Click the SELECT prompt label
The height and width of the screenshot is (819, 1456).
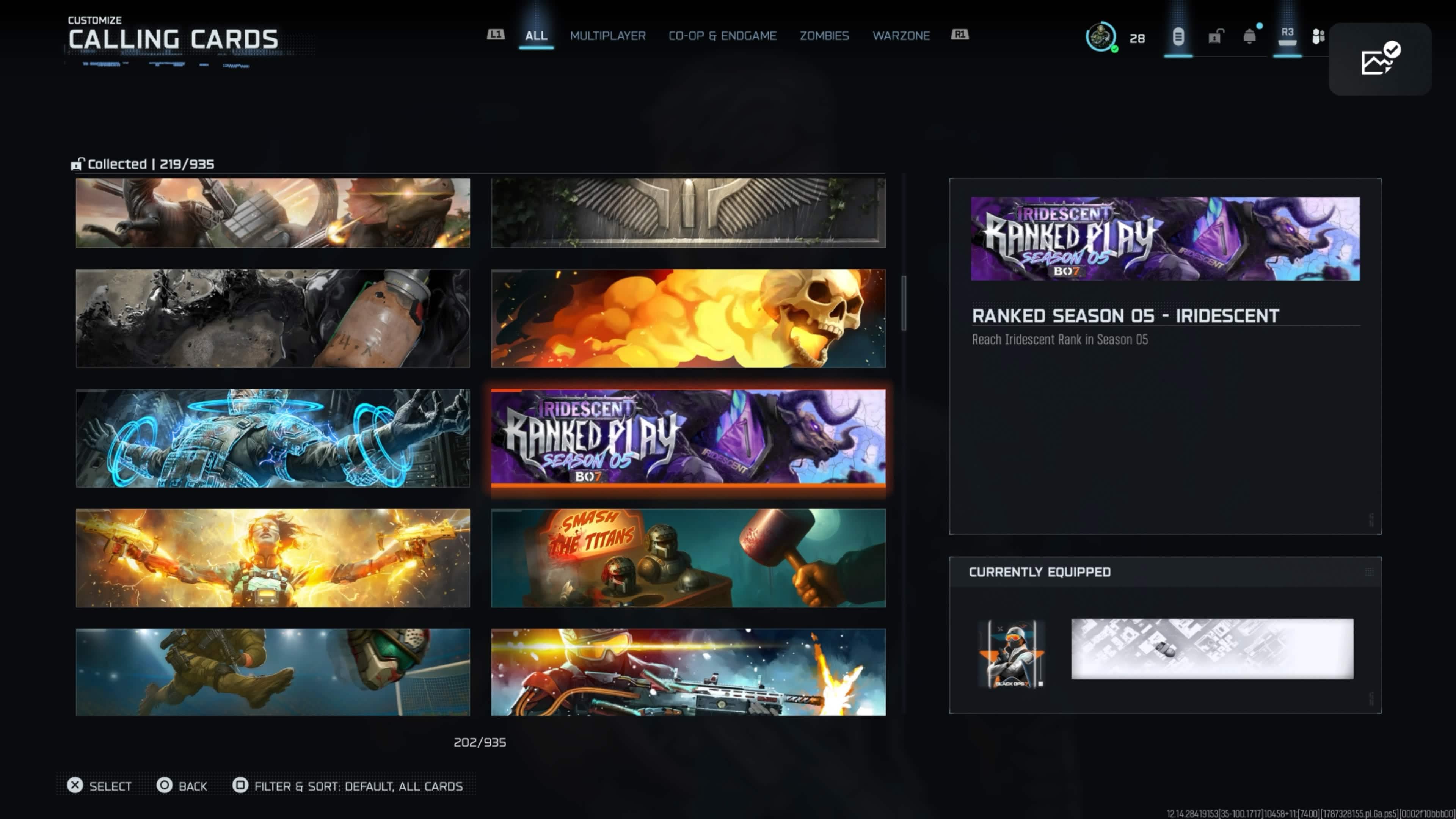(x=110, y=786)
